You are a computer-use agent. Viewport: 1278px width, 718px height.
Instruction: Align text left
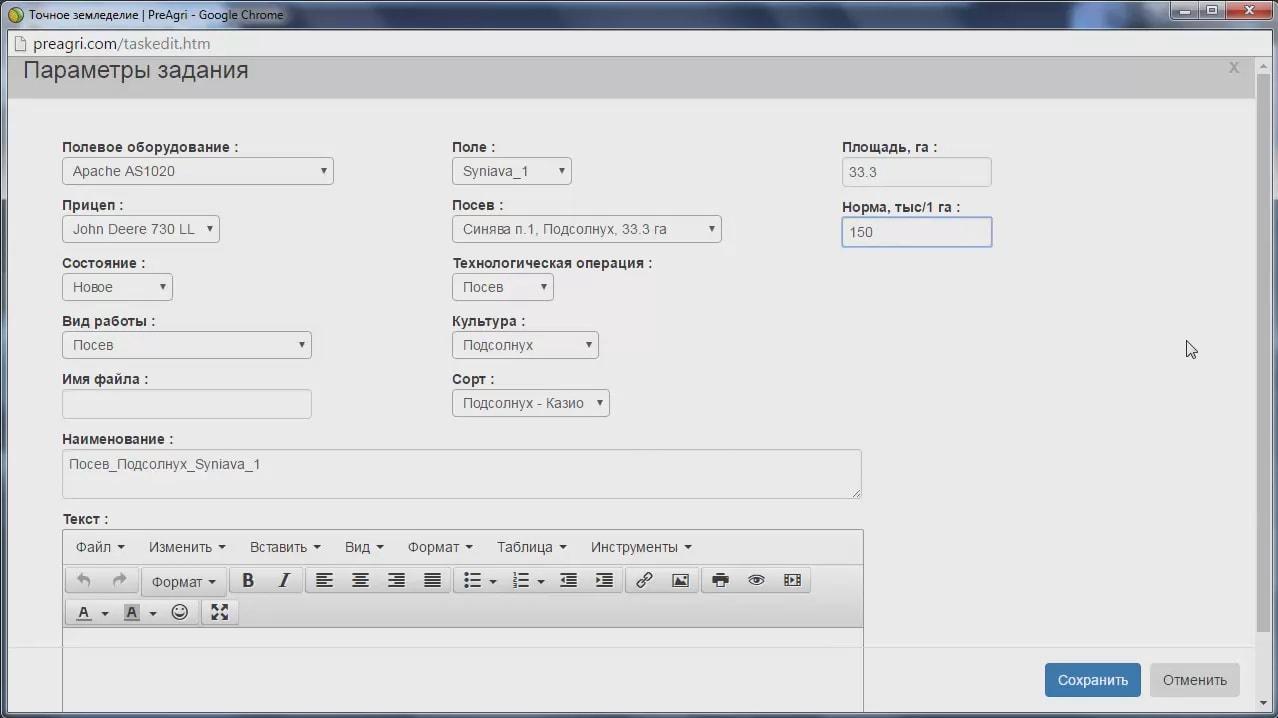[324, 581]
